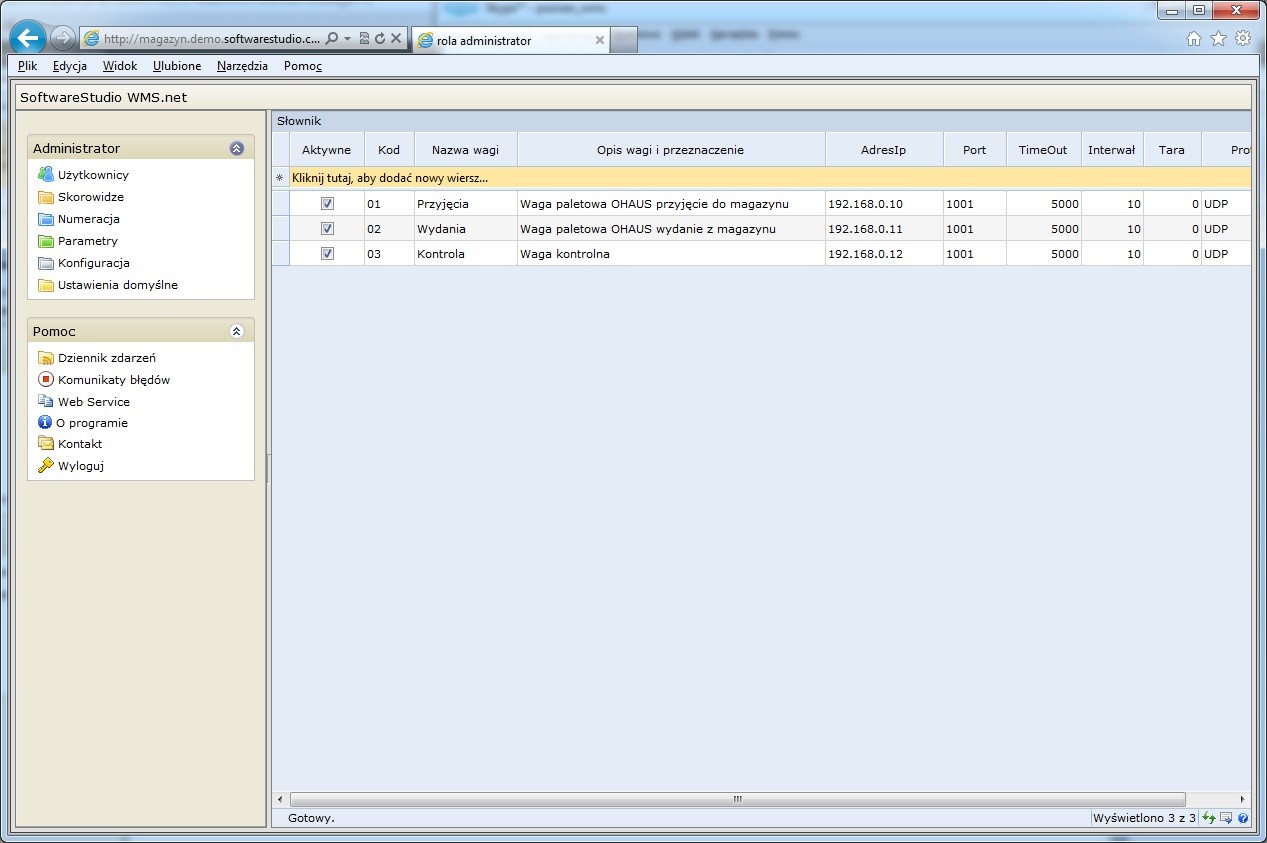This screenshot has height=843, width=1267.
Task: Click the Wyloguj key icon
Action: tap(45, 466)
